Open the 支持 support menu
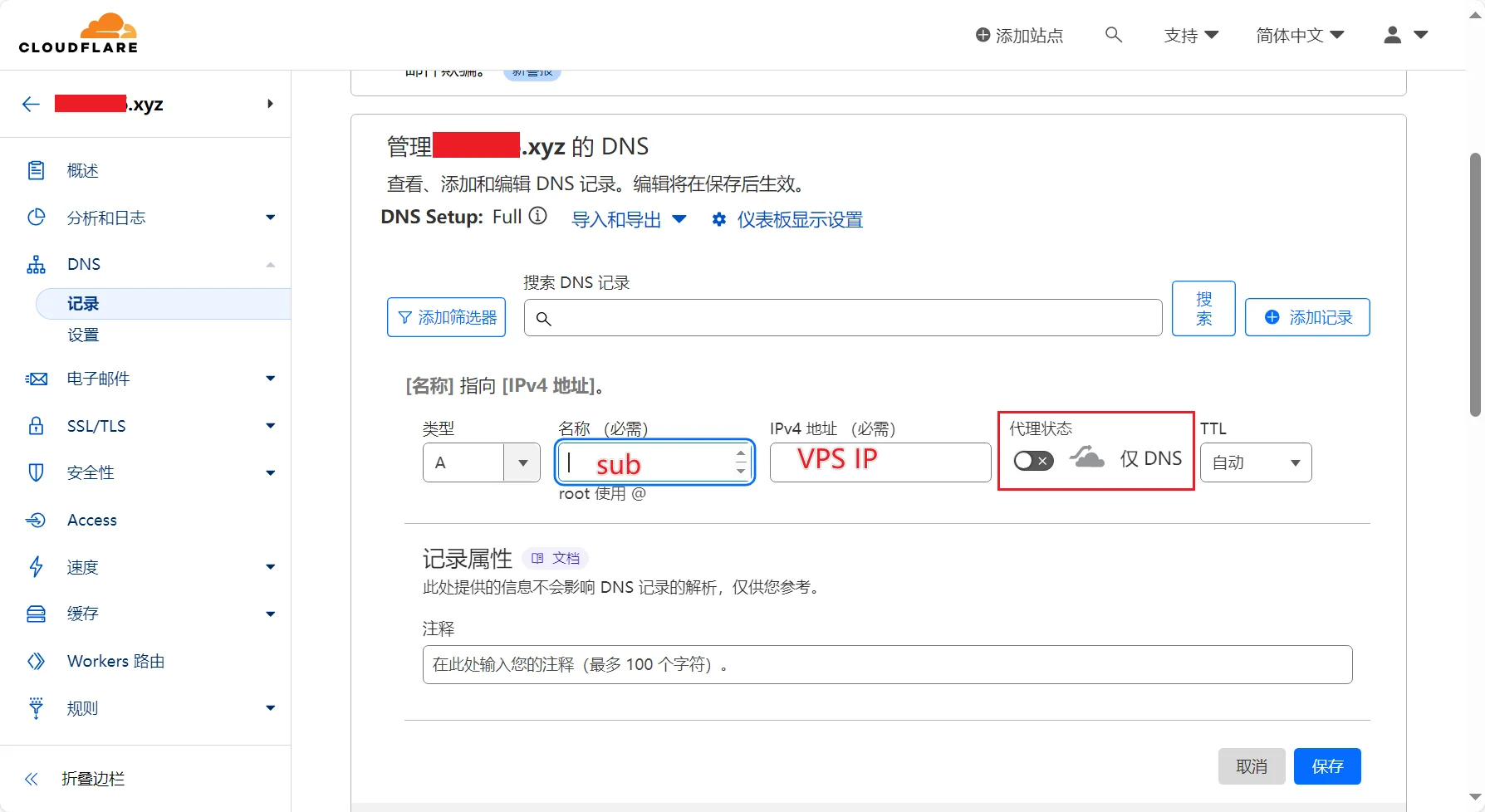 coord(1191,35)
